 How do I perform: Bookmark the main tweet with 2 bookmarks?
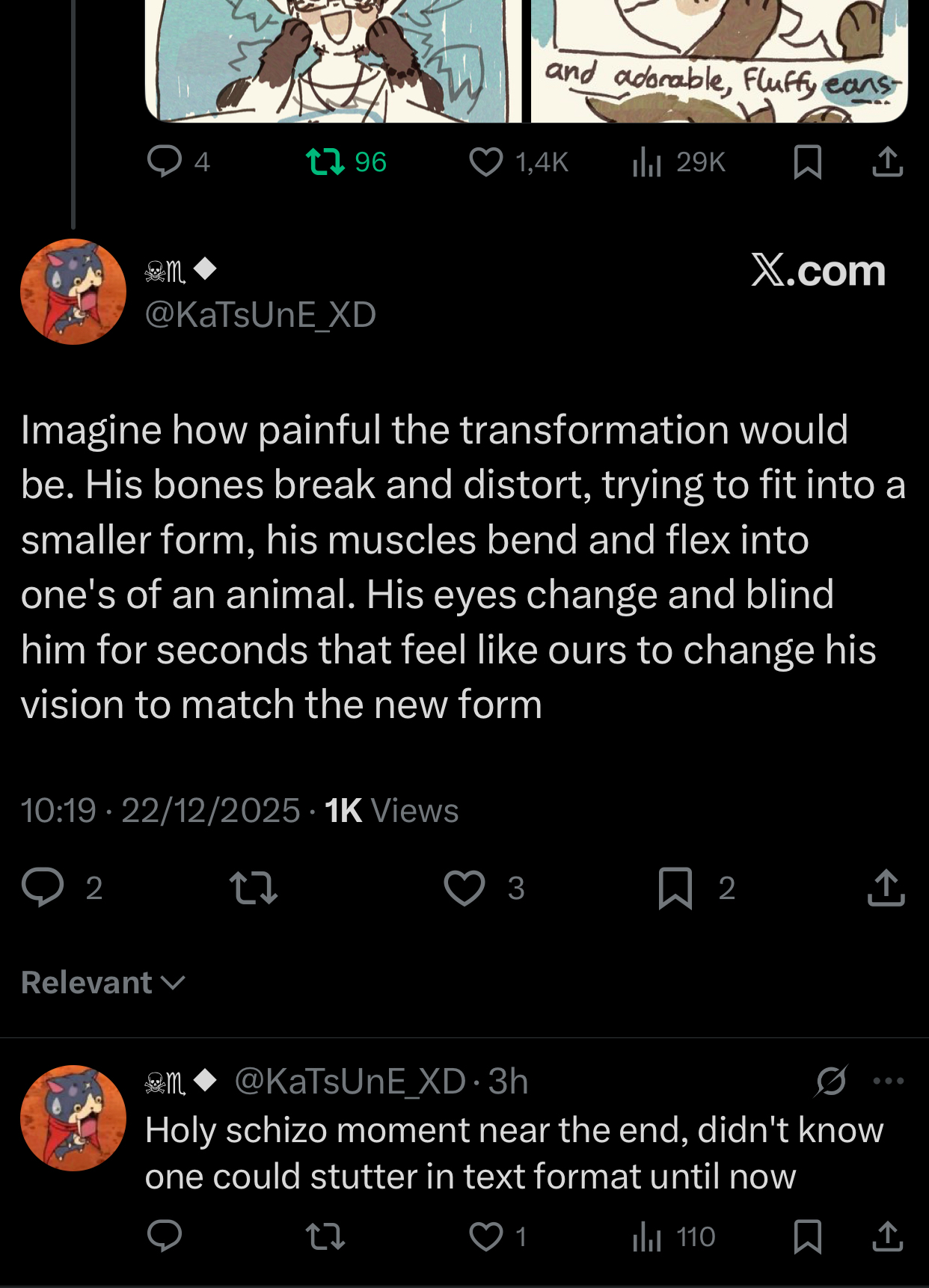click(675, 887)
